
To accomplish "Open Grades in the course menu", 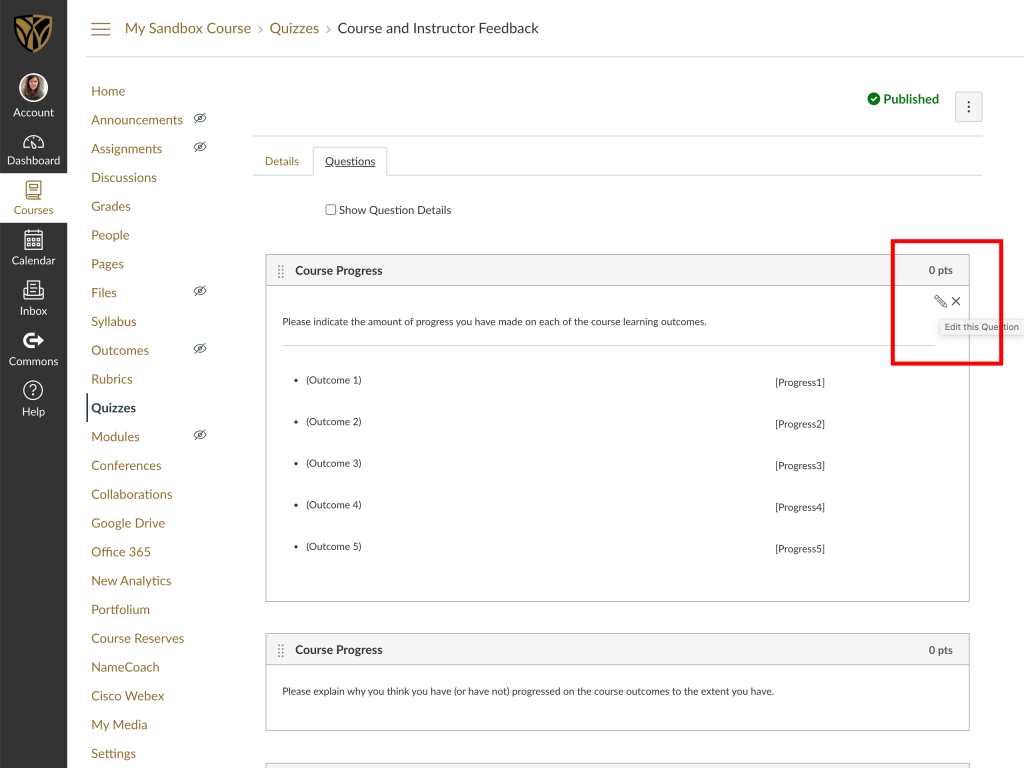I will coord(111,206).
